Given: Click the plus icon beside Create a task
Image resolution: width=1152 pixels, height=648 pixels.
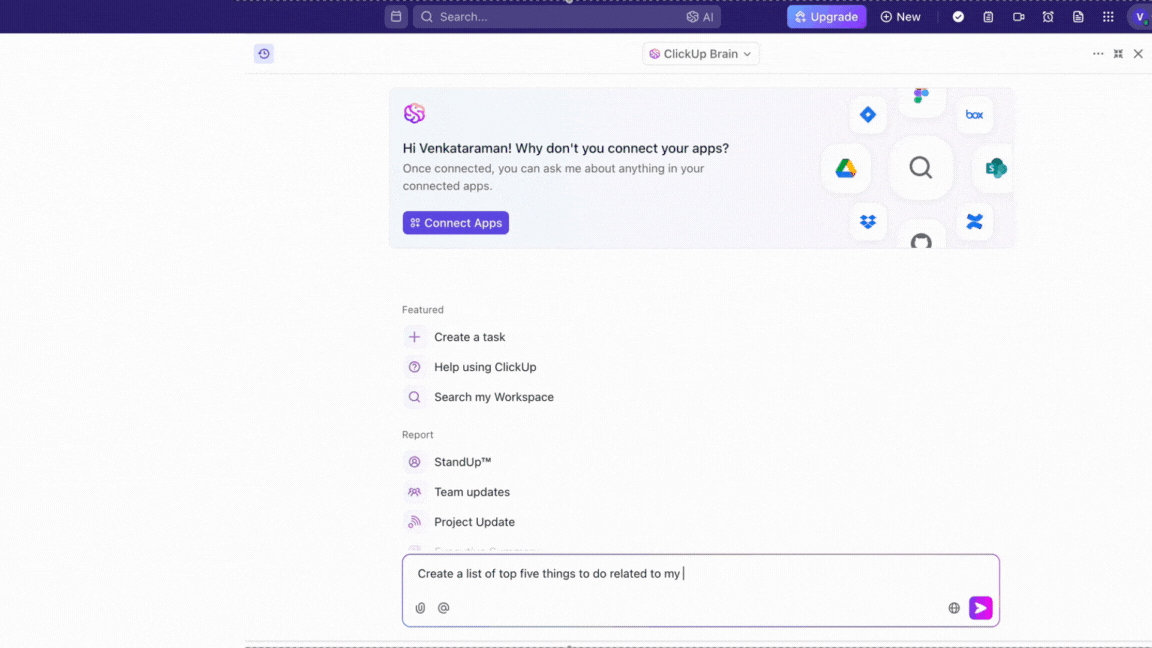Looking at the screenshot, I should tap(414, 337).
